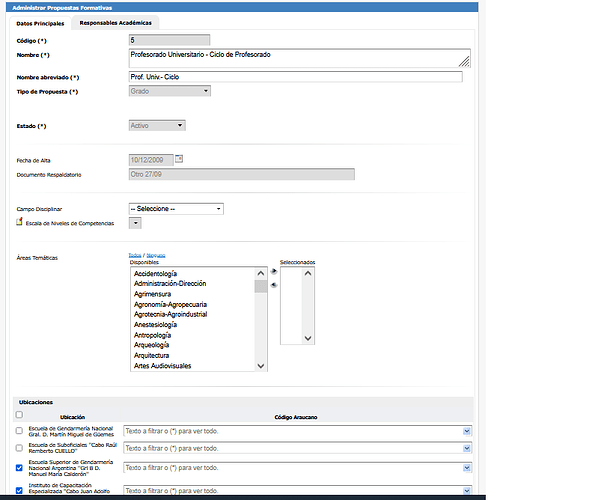Click the Nombre abreviado input field
613x500 pixels.
(x=296, y=77)
